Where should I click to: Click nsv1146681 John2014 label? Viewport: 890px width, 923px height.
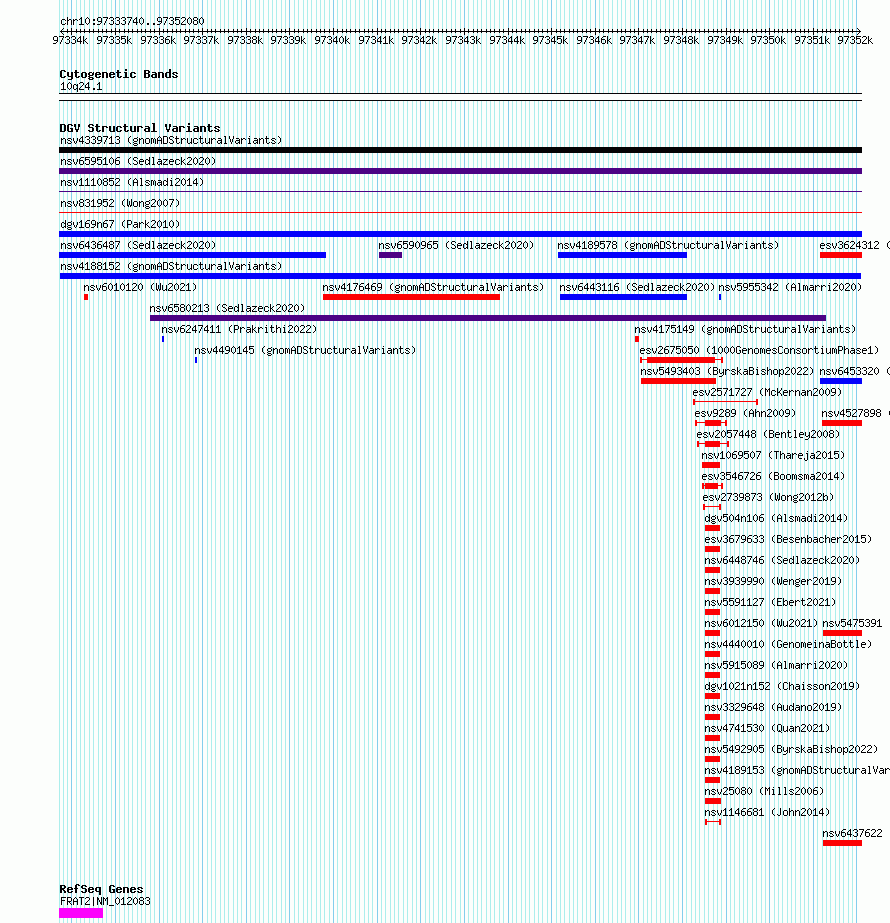click(x=767, y=812)
